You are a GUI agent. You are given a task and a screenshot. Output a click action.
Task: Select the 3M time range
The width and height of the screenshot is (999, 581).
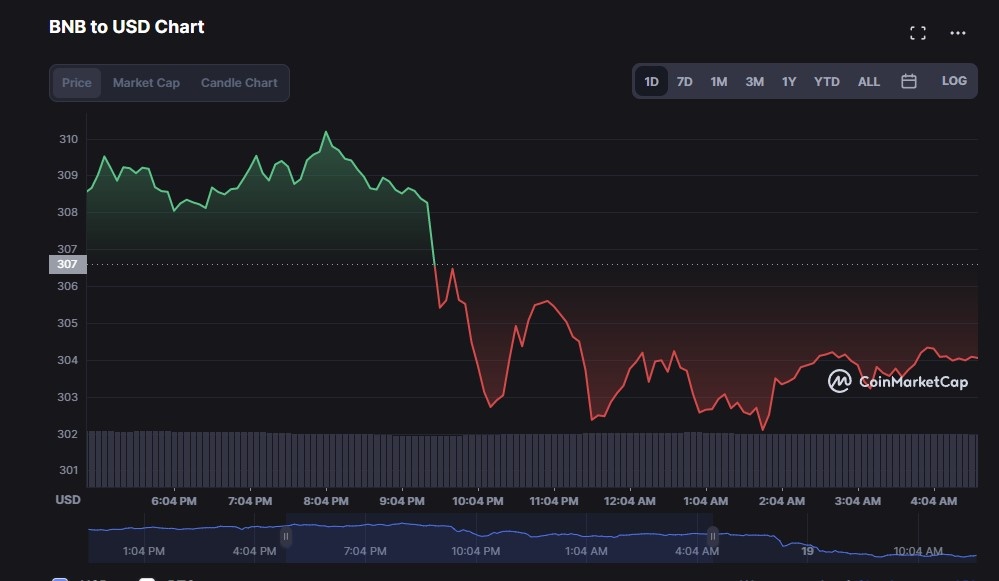coord(754,82)
